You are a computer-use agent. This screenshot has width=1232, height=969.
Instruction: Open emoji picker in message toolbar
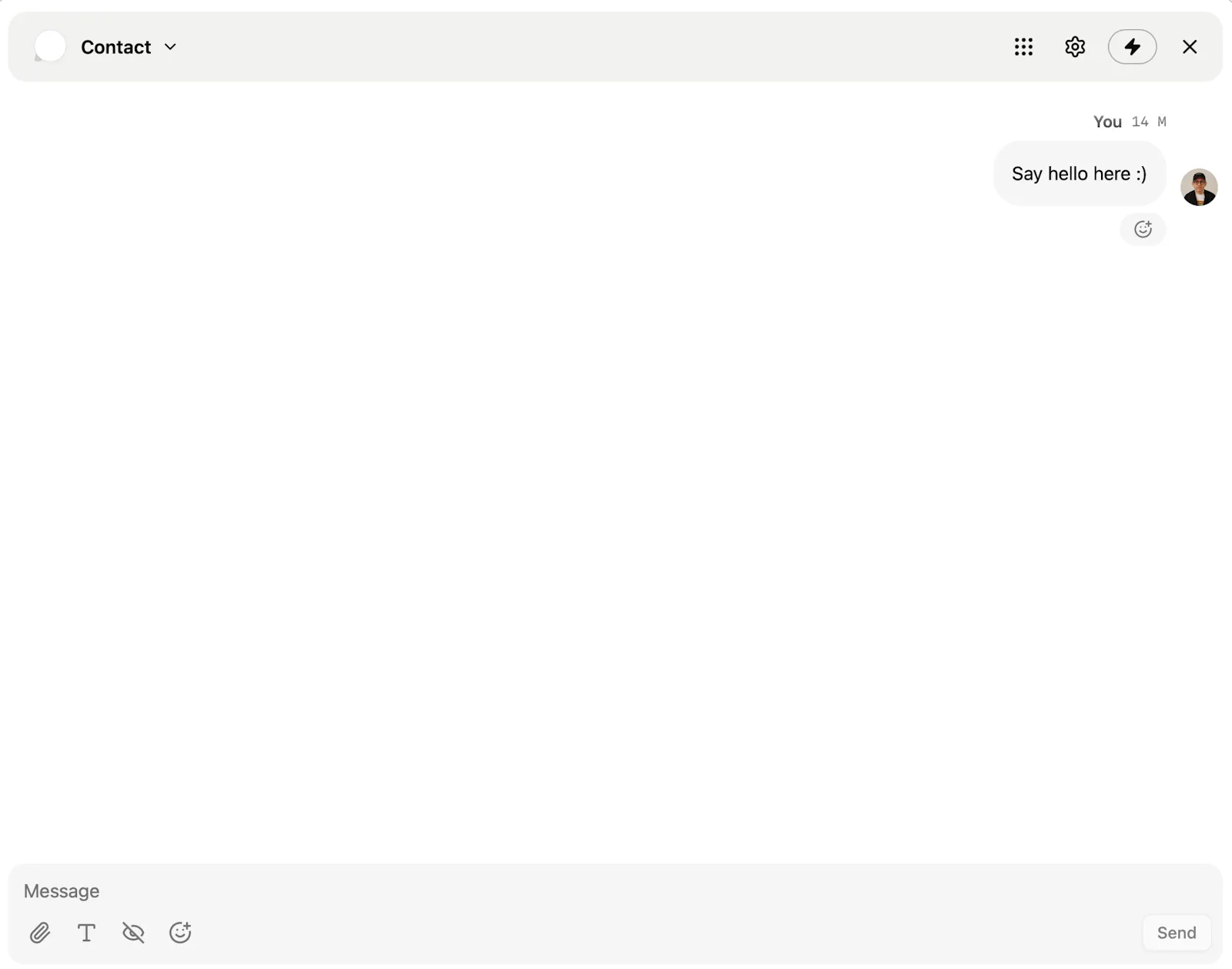pyautogui.click(x=180, y=933)
